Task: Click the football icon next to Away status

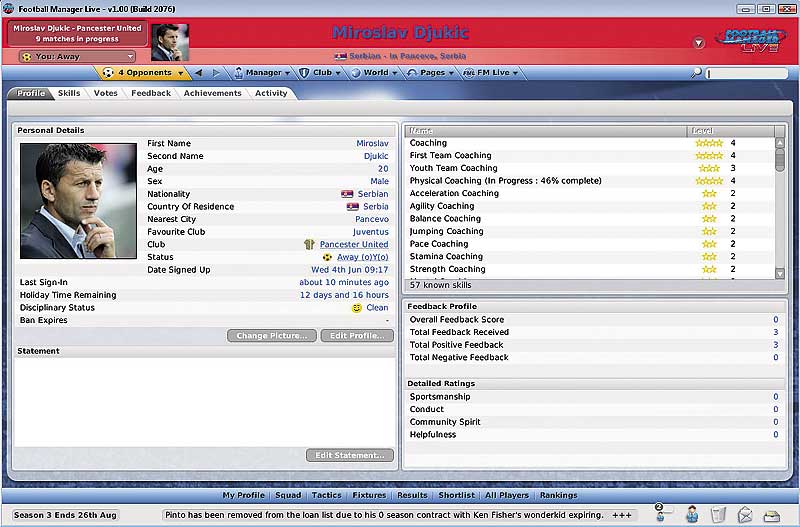Action: 327,257
